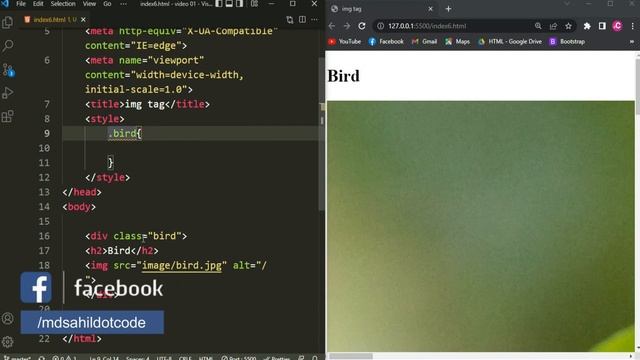Image resolution: width=640 pixels, height=360 pixels.
Task: Click the site information icon in address bar
Action: point(380,26)
